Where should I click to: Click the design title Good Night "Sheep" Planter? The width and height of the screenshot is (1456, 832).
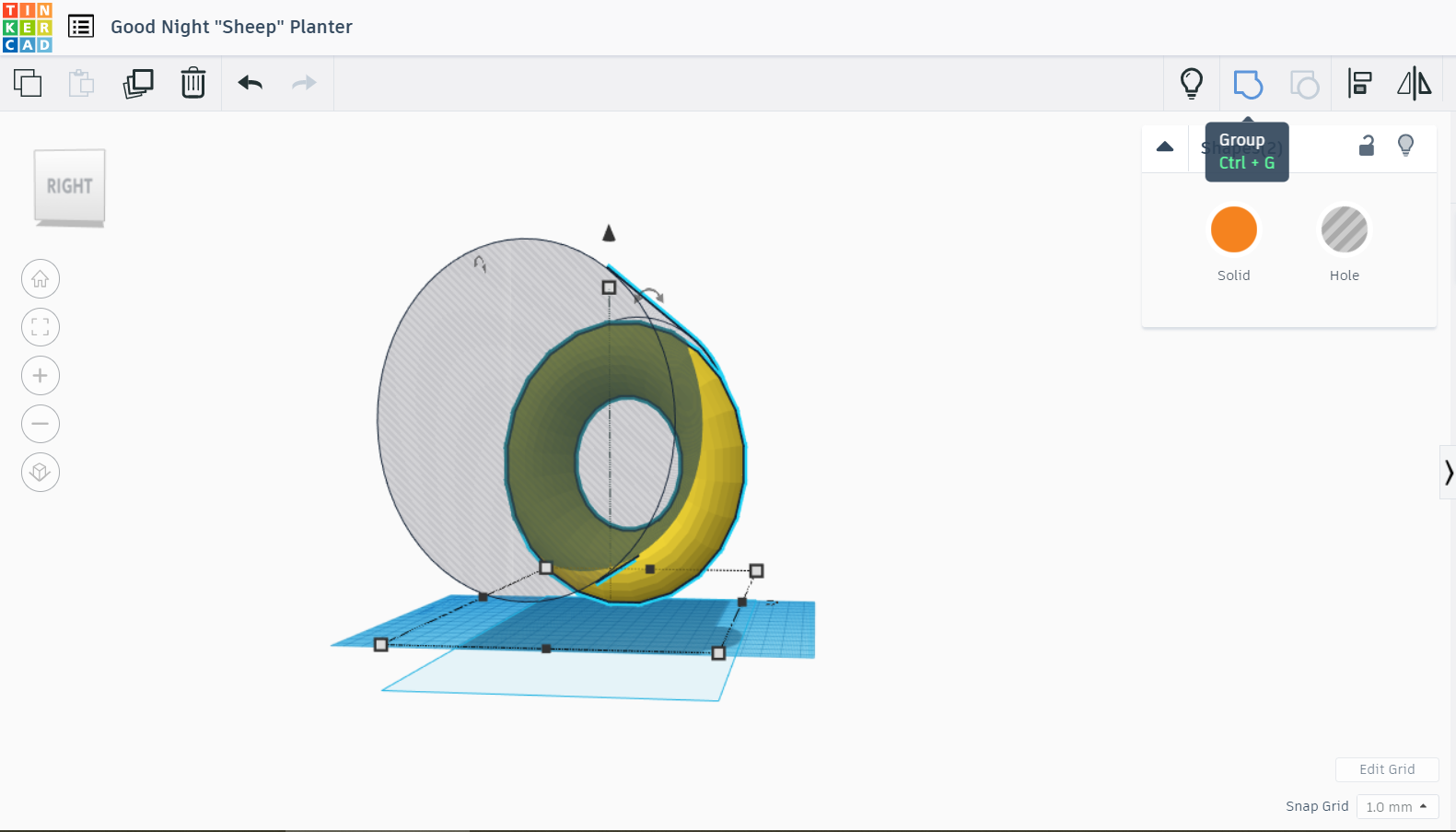pyautogui.click(x=231, y=27)
